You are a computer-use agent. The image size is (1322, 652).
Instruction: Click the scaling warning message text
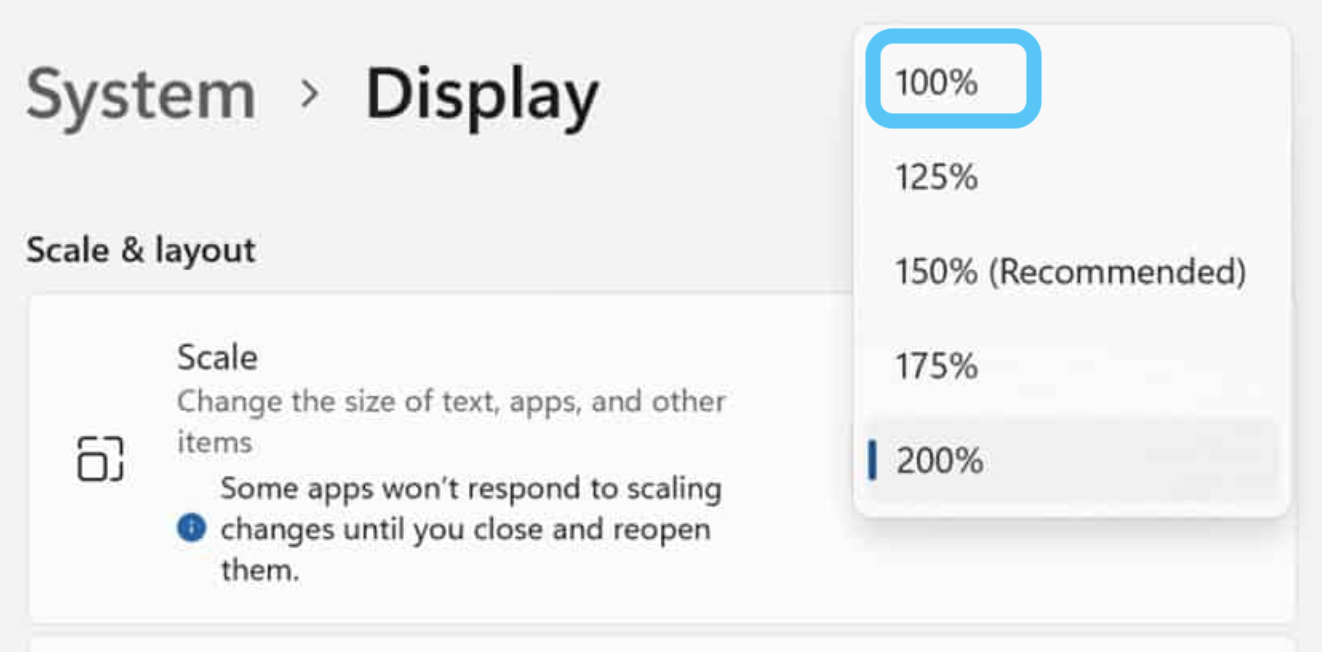(x=470, y=529)
